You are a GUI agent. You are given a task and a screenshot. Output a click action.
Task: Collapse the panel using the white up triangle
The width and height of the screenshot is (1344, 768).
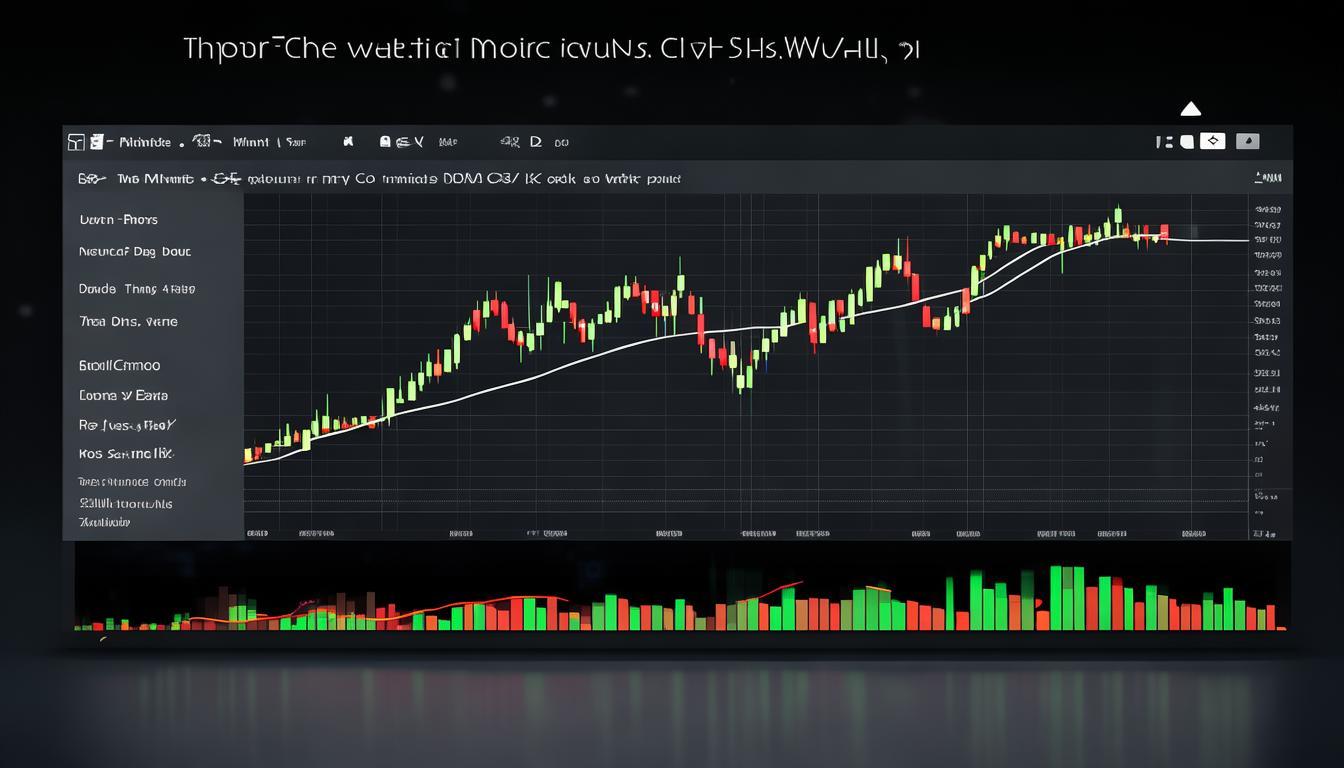pos(1190,109)
